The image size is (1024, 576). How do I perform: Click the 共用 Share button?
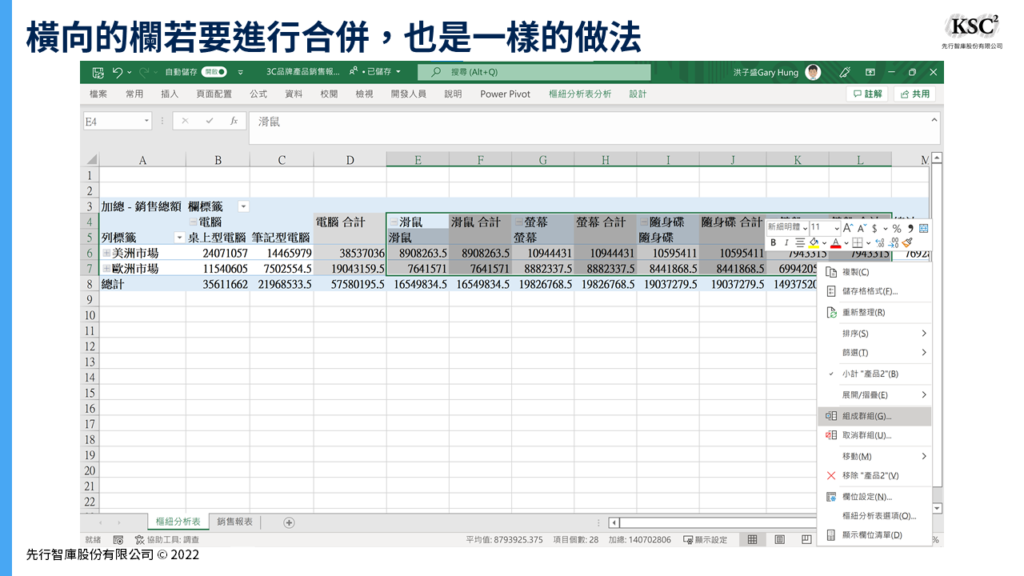[x=914, y=94]
